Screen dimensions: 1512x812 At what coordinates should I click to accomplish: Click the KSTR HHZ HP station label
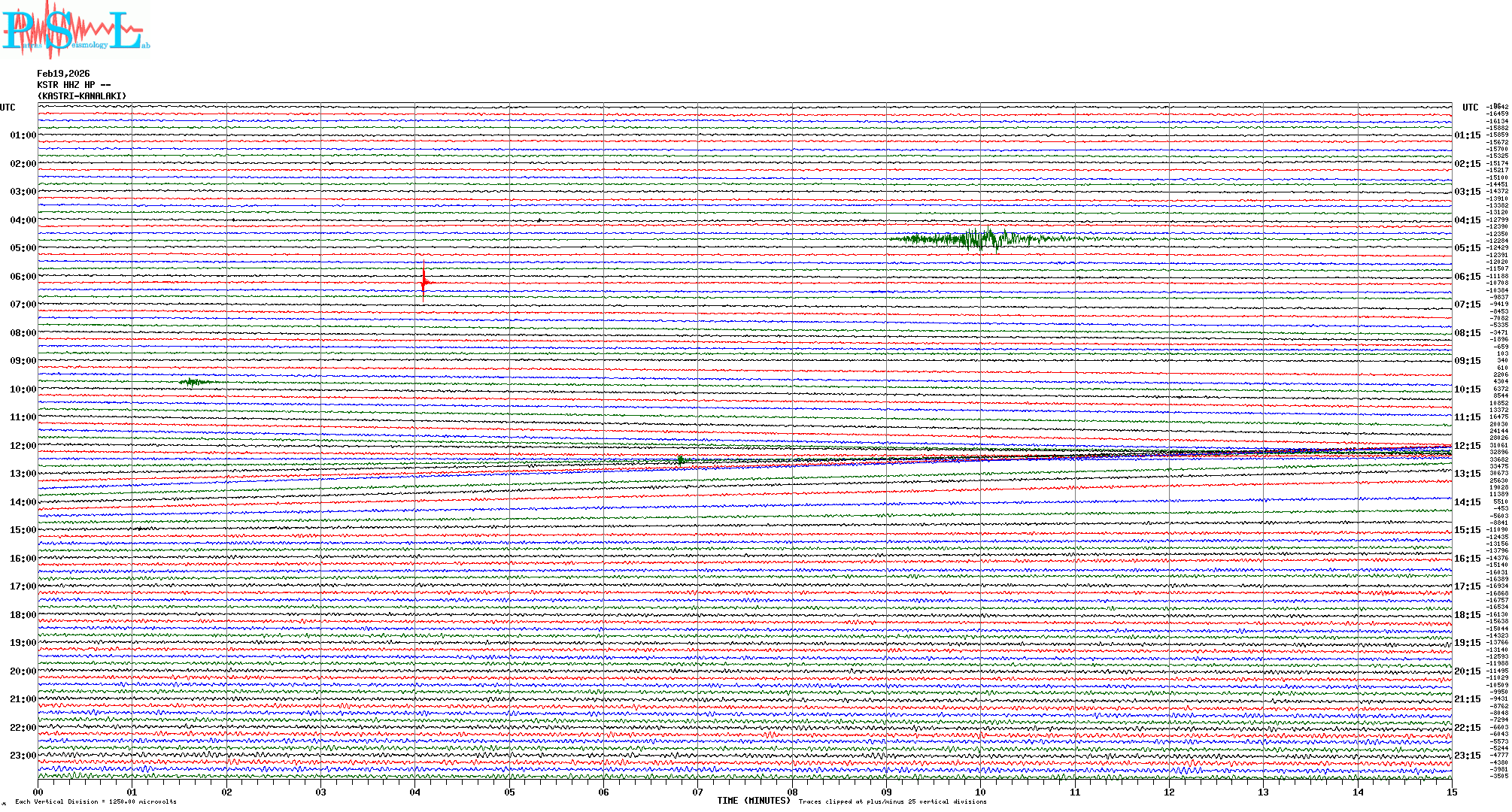(x=74, y=85)
